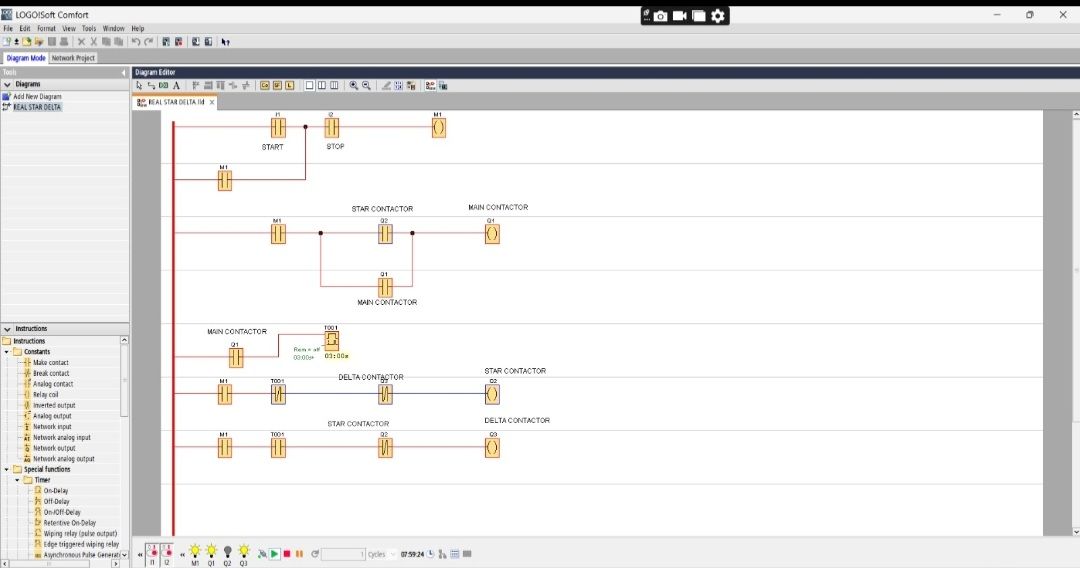Pause the simulation
Screen dimensions: 1080x568
(299, 554)
